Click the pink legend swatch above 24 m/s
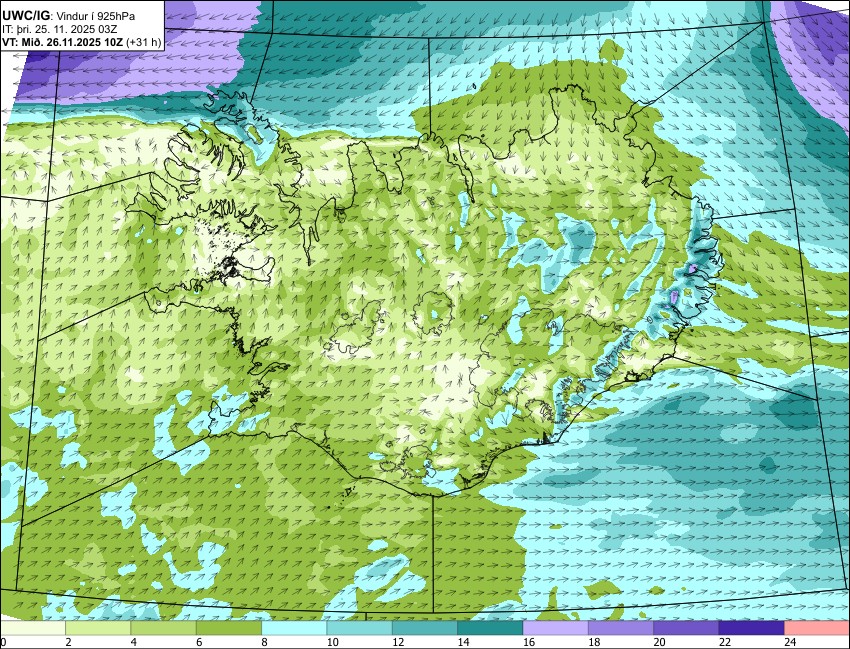The width and height of the screenshot is (850, 649). 817,628
